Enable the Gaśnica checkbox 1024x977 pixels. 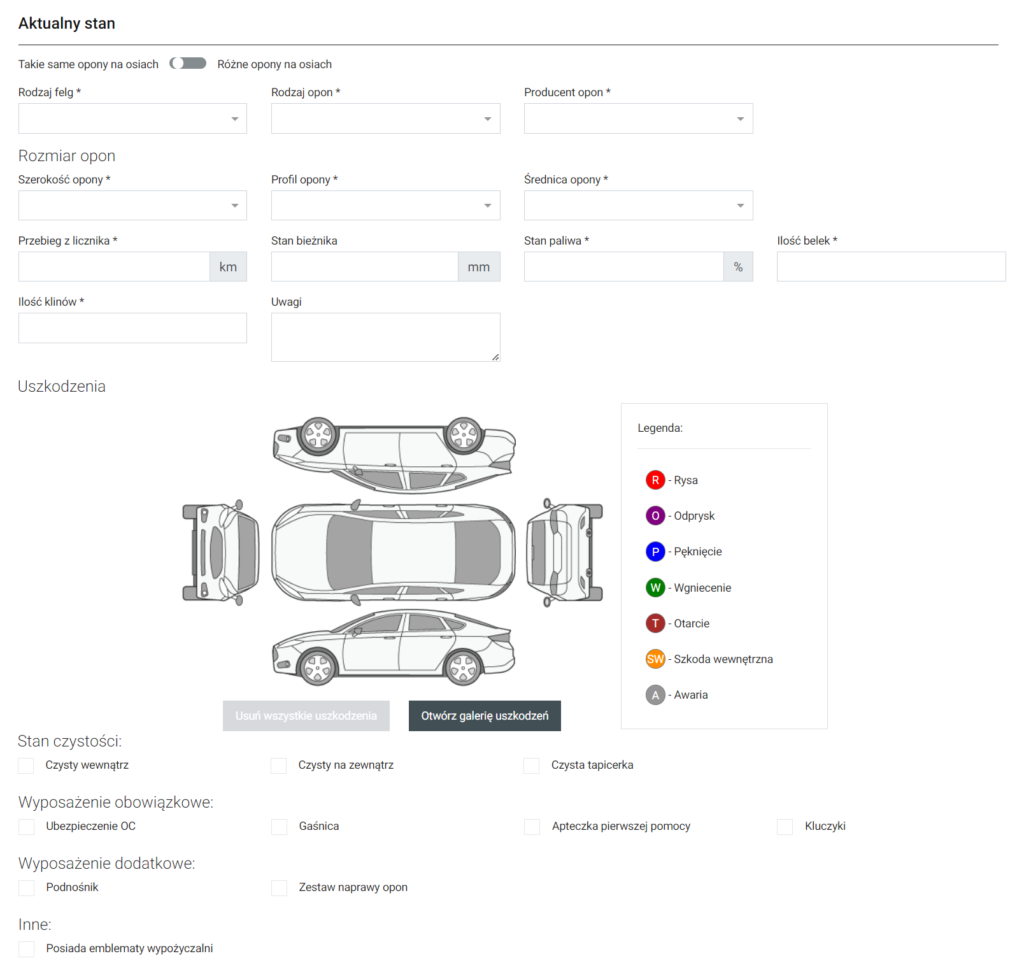pos(279,827)
